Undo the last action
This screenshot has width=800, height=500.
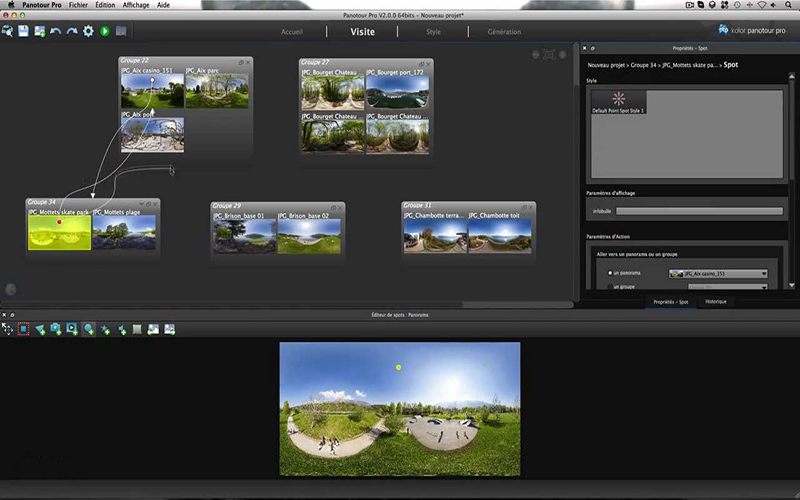click(x=56, y=31)
